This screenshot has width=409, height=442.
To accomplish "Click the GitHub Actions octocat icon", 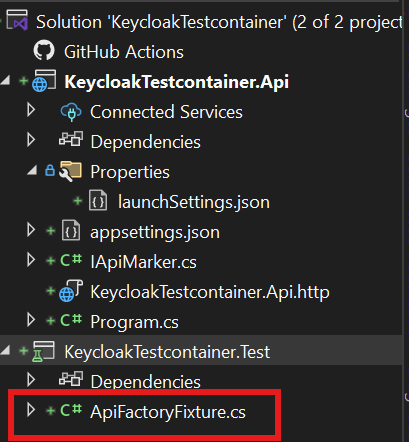I will [x=44, y=51].
